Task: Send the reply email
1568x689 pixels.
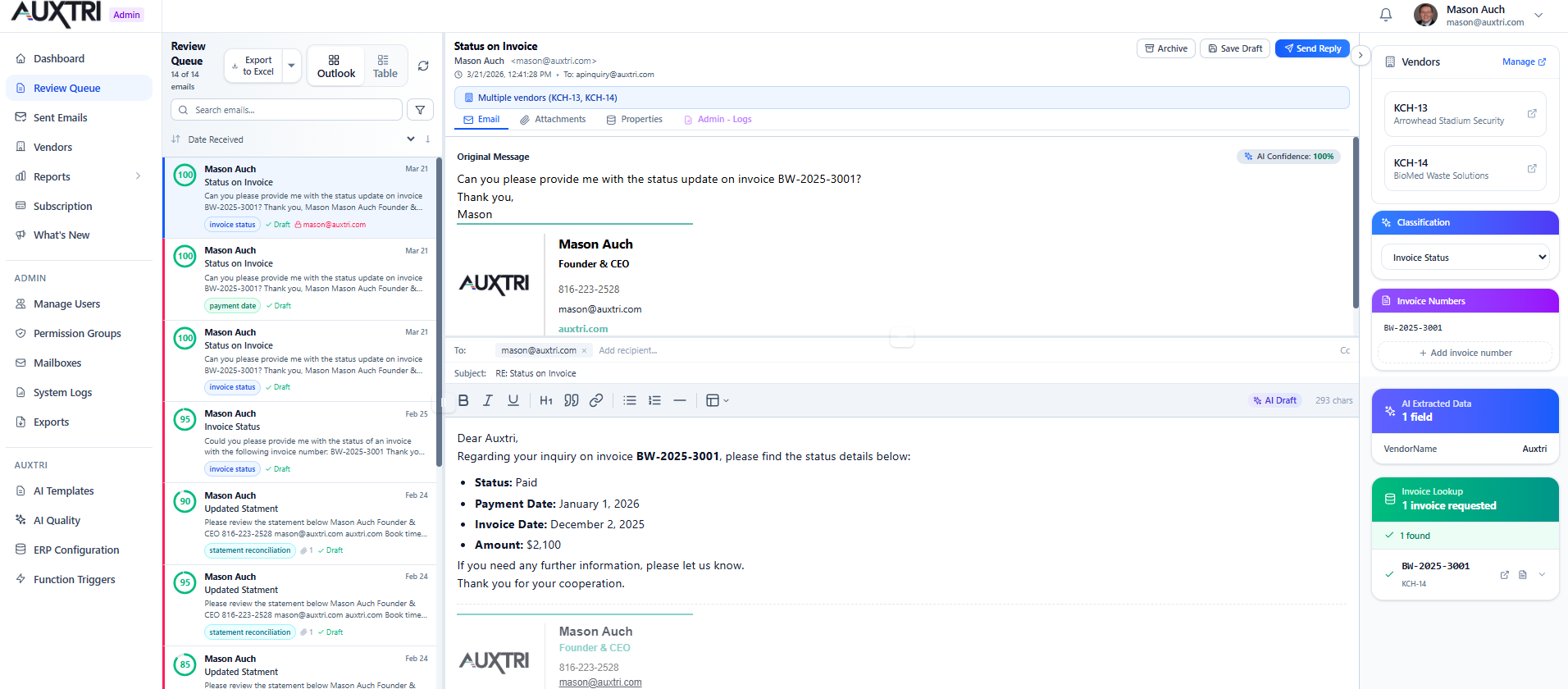Action: click(1312, 48)
